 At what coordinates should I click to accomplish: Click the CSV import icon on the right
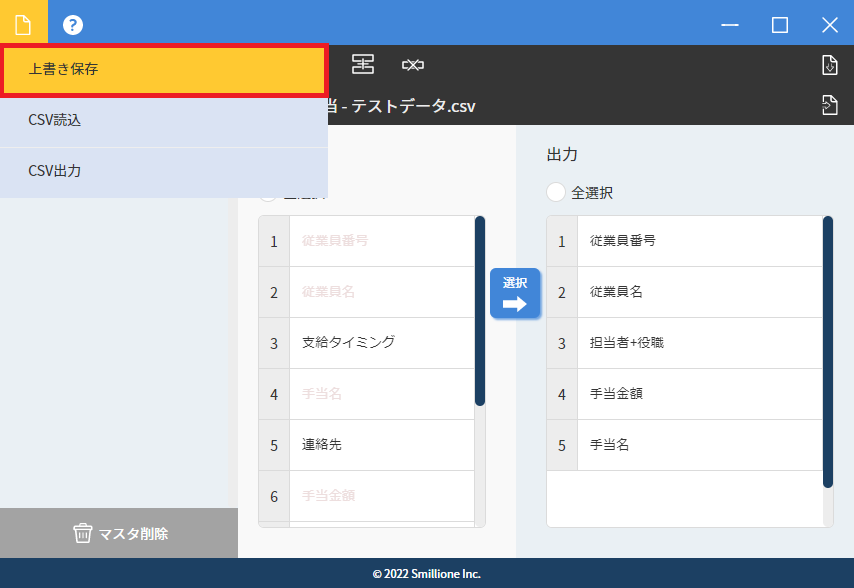[x=829, y=64]
